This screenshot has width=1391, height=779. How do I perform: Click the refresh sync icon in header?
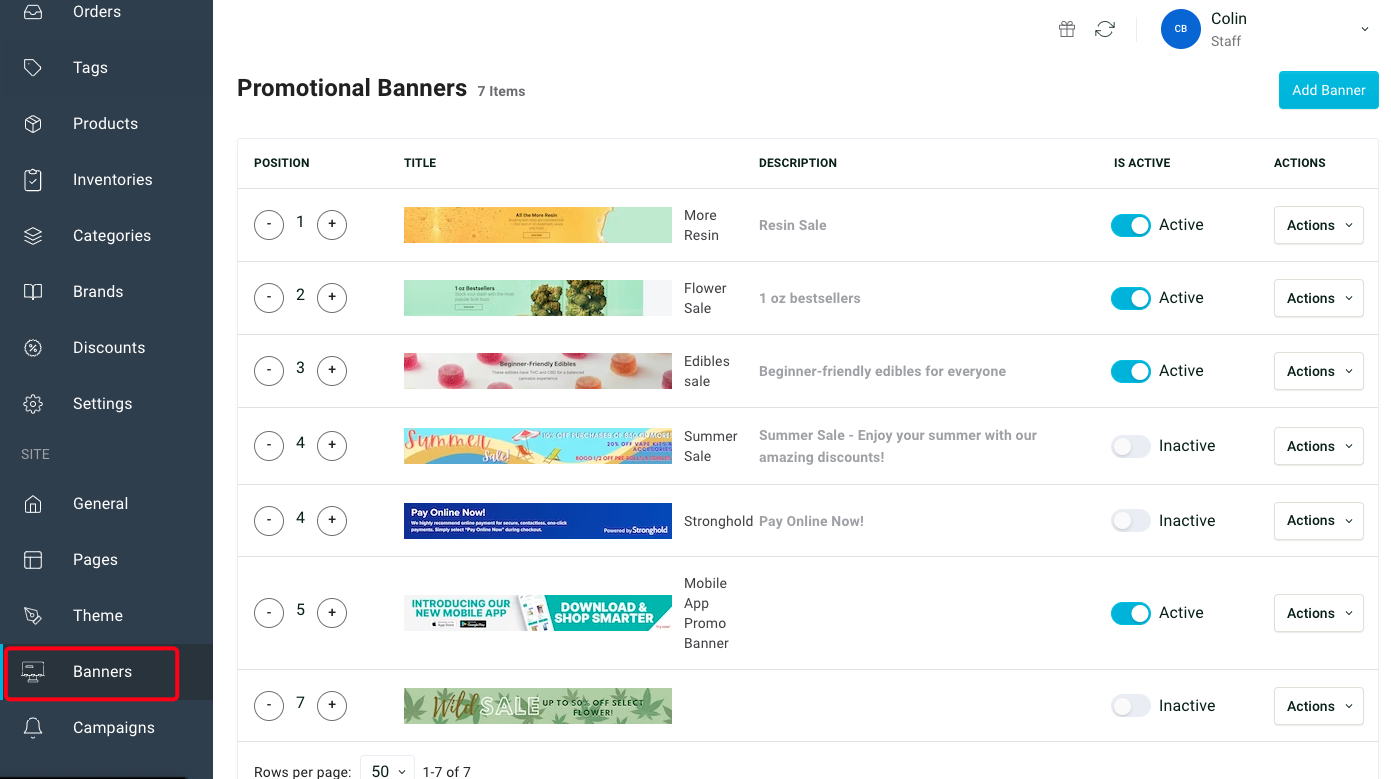pos(1104,29)
